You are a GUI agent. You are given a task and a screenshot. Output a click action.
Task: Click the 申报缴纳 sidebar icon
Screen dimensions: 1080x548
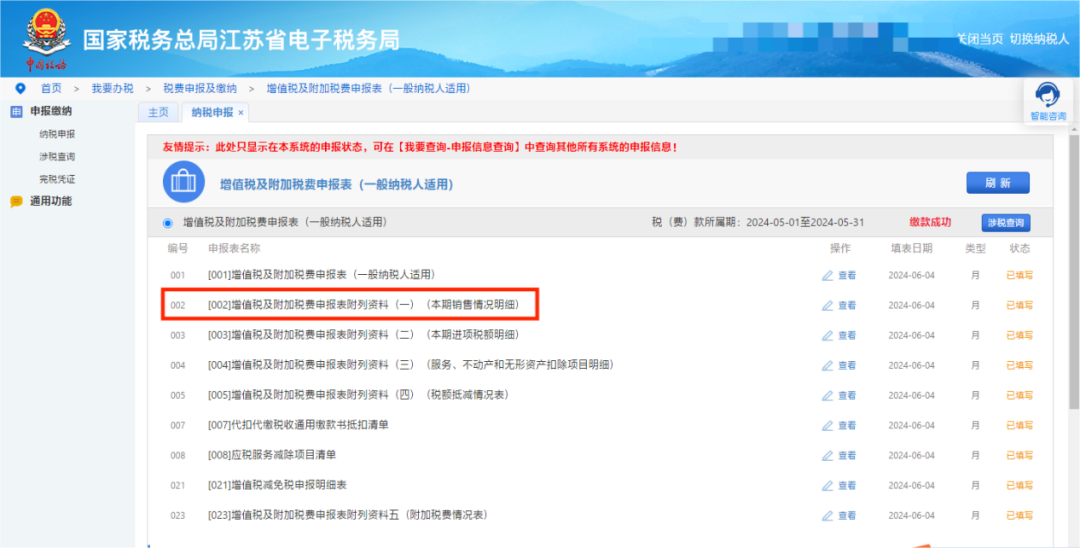pyautogui.click(x=16, y=112)
